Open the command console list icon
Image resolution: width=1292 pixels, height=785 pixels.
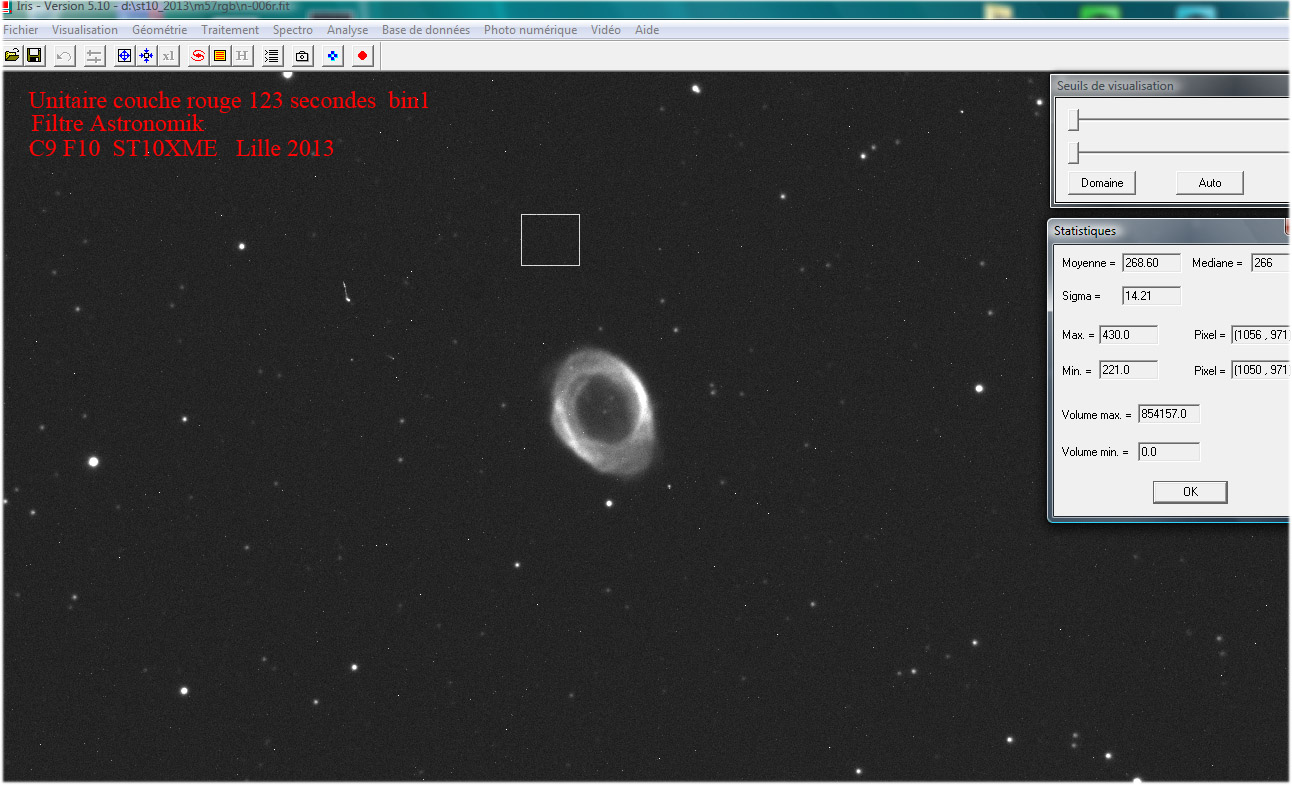tap(270, 55)
